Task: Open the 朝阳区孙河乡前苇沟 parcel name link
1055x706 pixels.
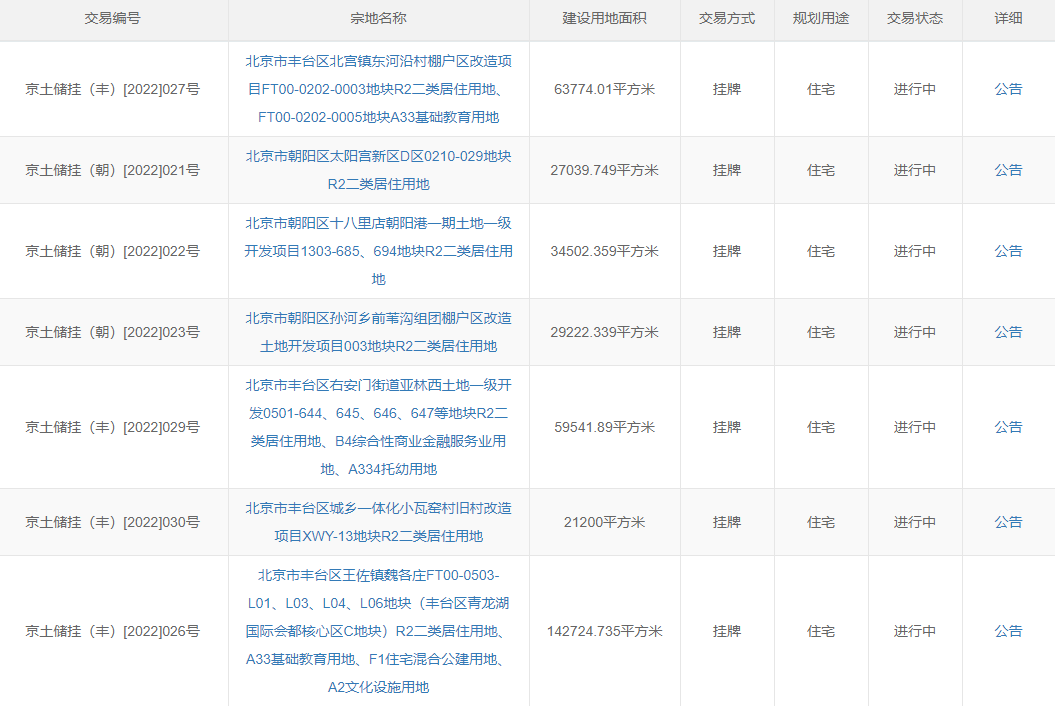Action: click(378, 332)
